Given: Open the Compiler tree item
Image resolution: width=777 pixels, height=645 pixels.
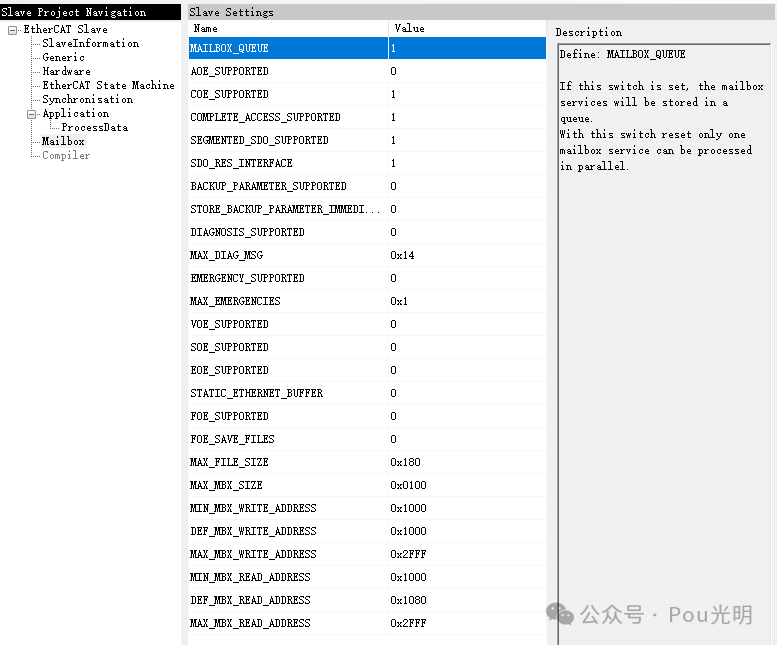Looking at the screenshot, I should click(x=66, y=156).
